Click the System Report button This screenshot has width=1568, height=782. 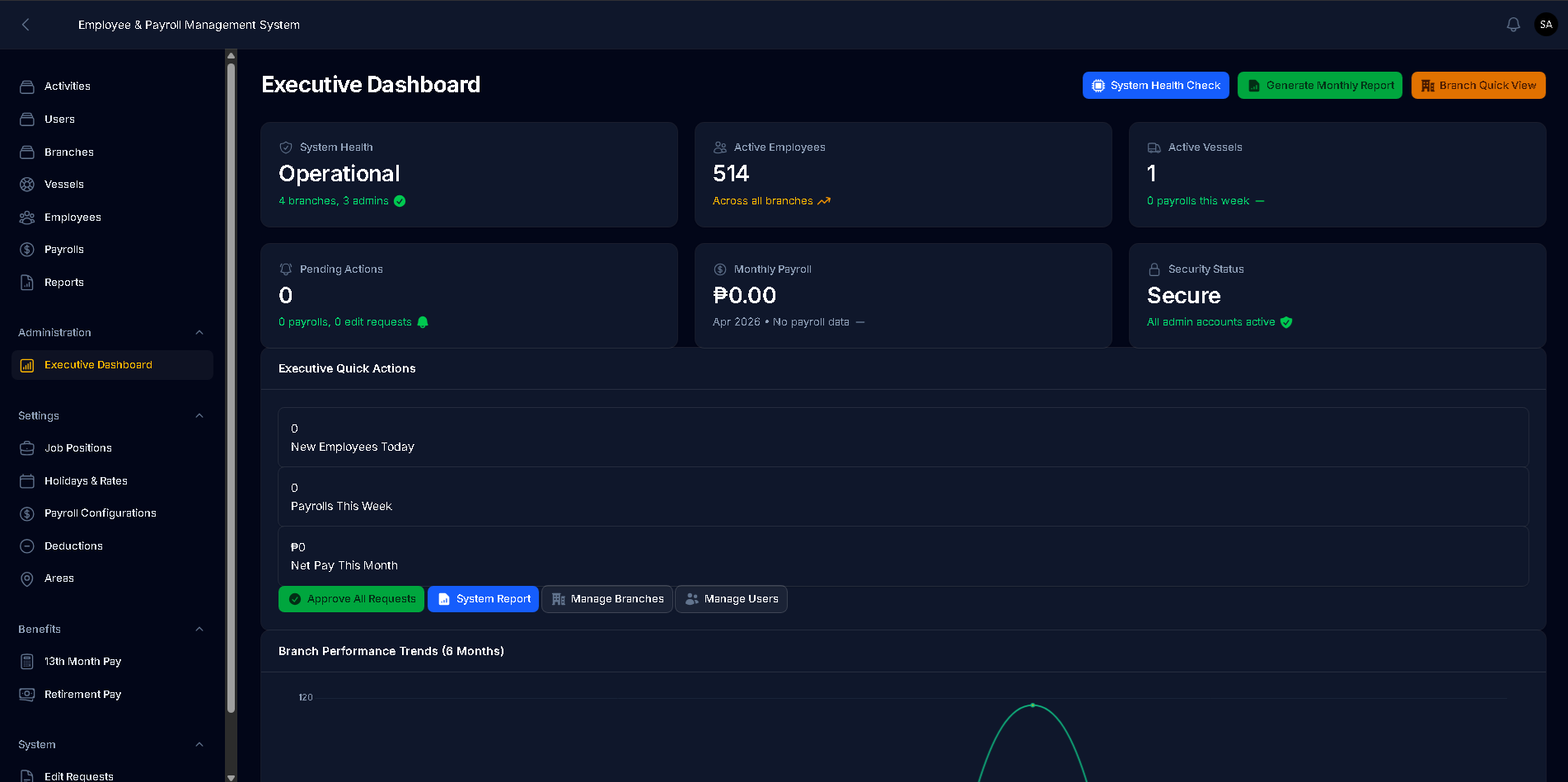coord(483,599)
